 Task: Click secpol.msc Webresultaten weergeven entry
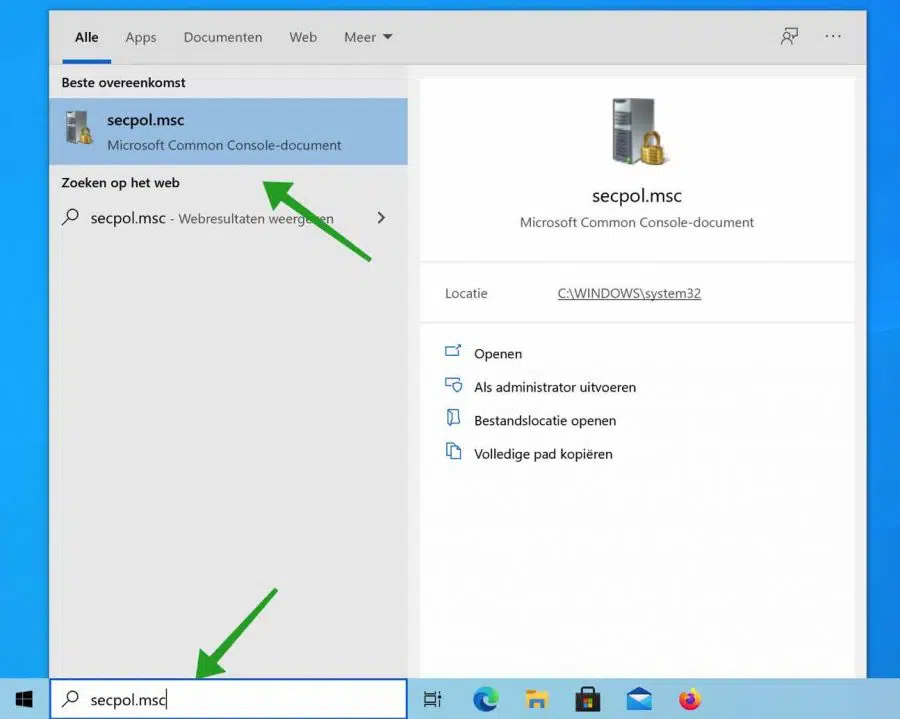click(228, 217)
